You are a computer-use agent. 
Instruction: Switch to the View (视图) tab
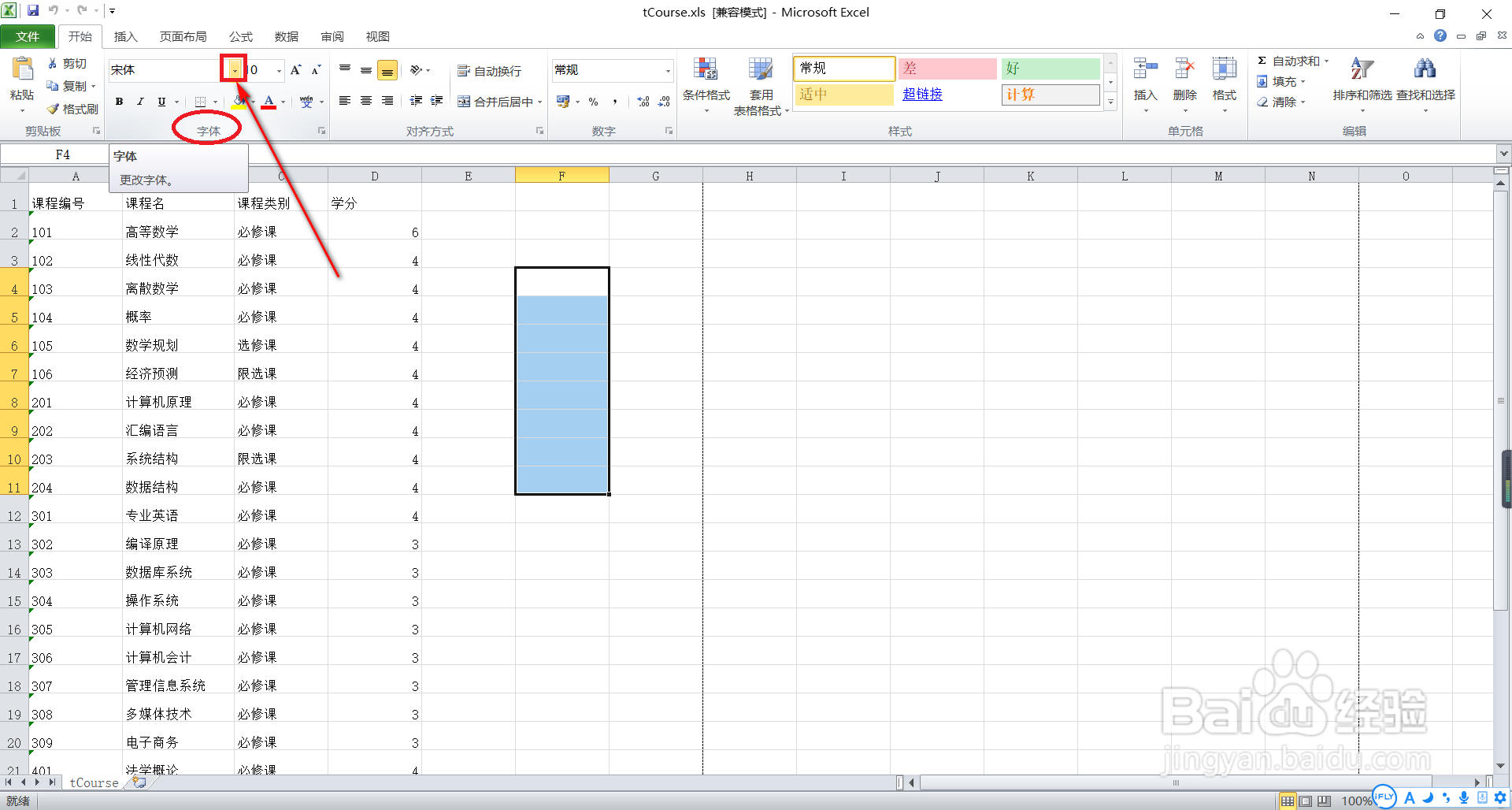(x=378, y=36)
